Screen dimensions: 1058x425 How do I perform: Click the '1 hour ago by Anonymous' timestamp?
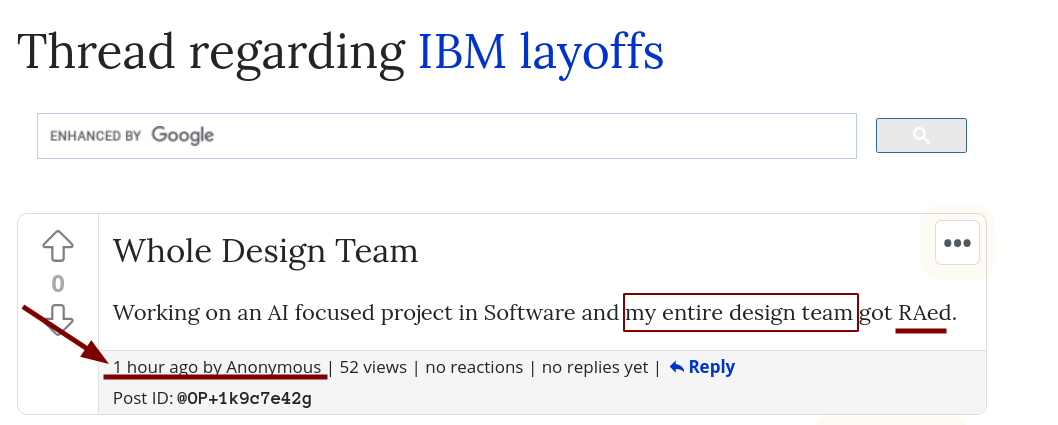click(x=217, y=367)
